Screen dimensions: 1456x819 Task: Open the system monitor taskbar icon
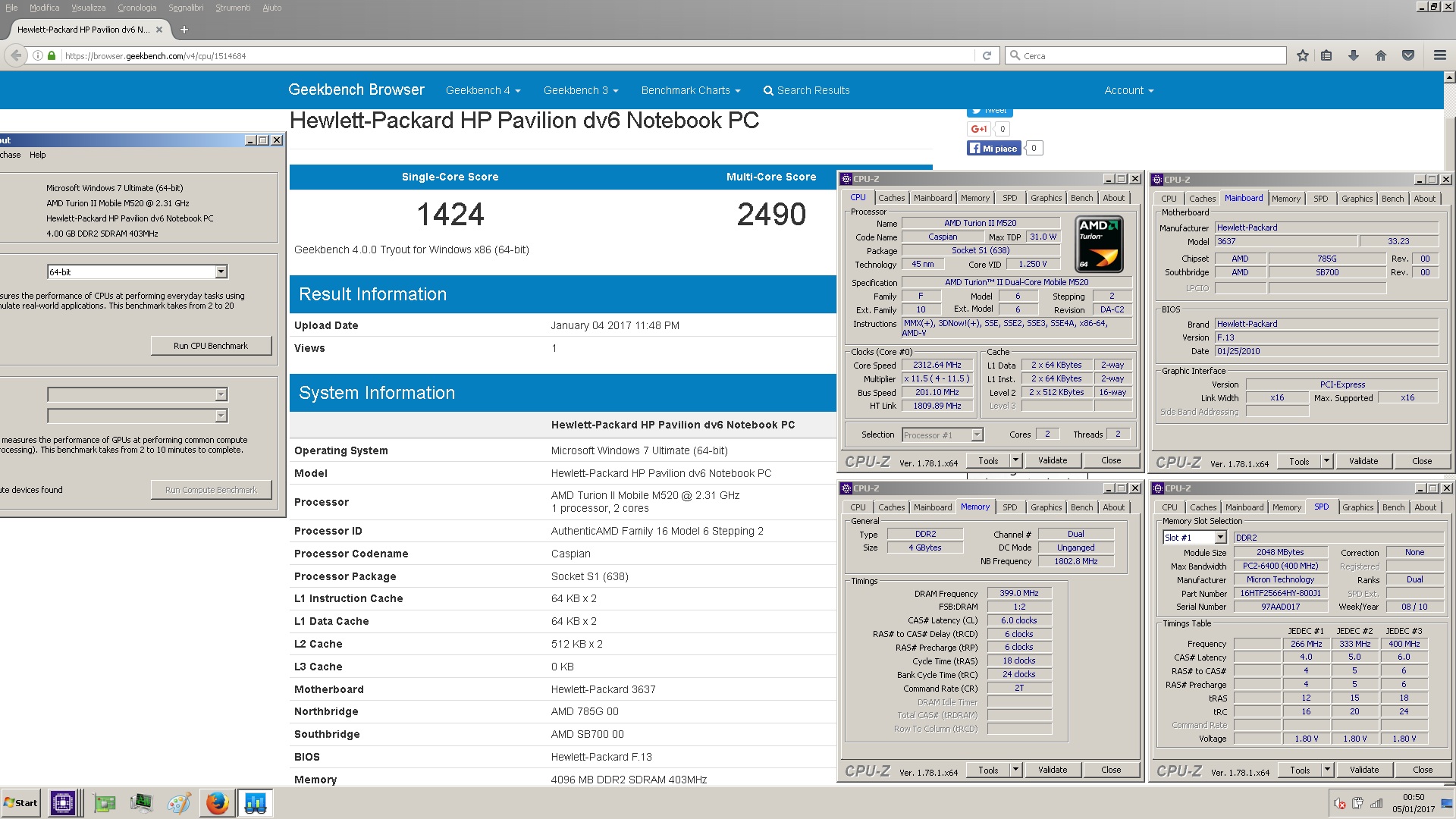coord(141,803)
